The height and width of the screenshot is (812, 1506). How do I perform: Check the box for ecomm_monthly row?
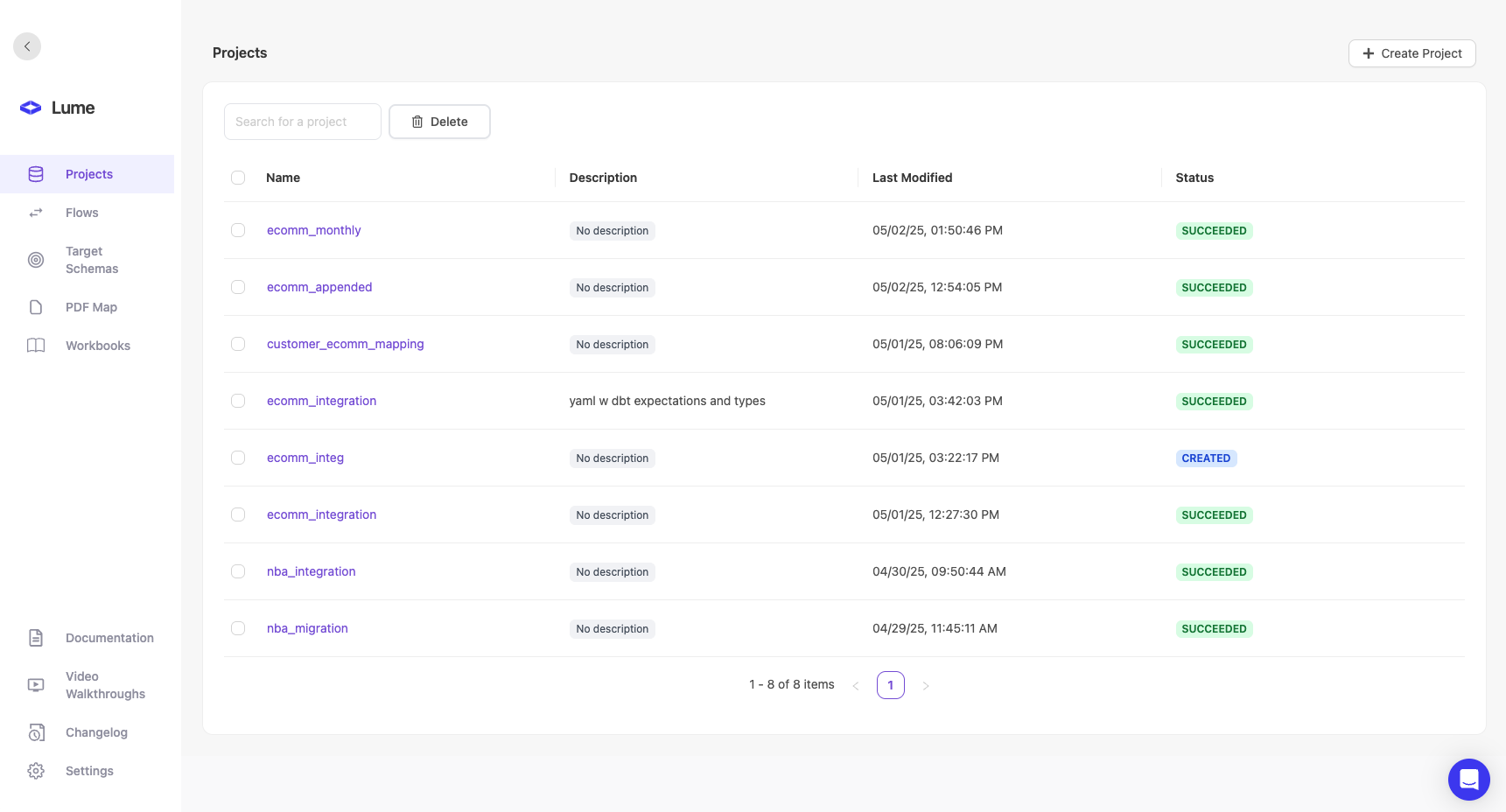pyautogui.click(x=238, y=230)
